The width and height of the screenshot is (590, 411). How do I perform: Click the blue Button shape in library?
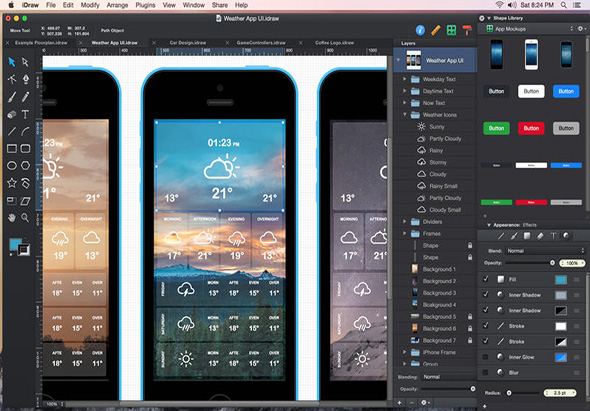coord(566,91)
